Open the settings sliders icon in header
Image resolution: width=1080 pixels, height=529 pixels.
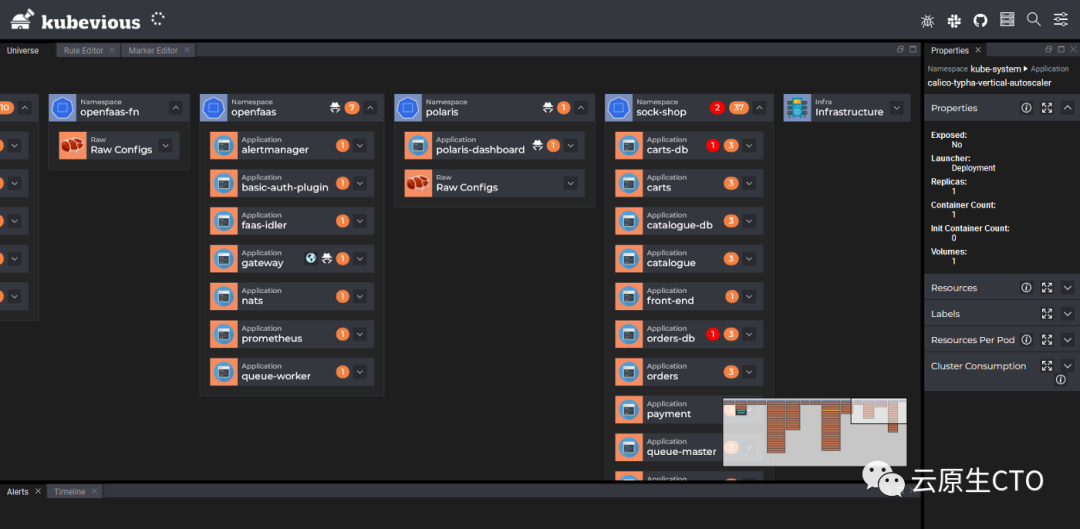tap(1061, 19)
